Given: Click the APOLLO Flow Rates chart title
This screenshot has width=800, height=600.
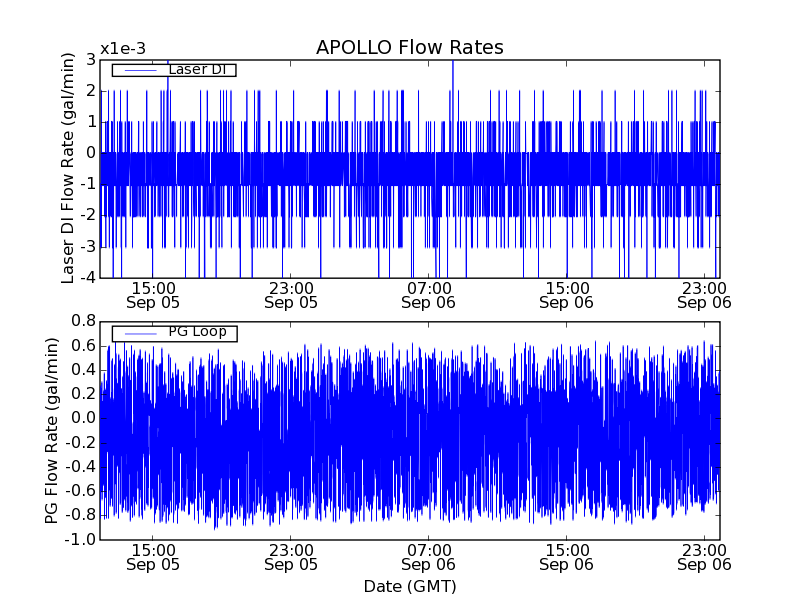Looking at the screenshot, I should coord(409,48).
